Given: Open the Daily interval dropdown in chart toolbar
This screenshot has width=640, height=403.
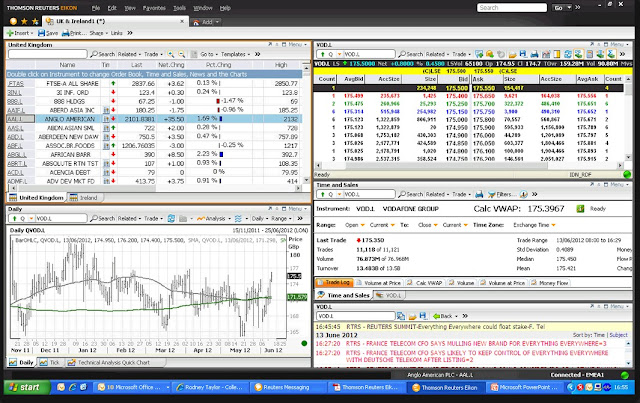Looking at the screenshot, I should [x=260, y=218].
